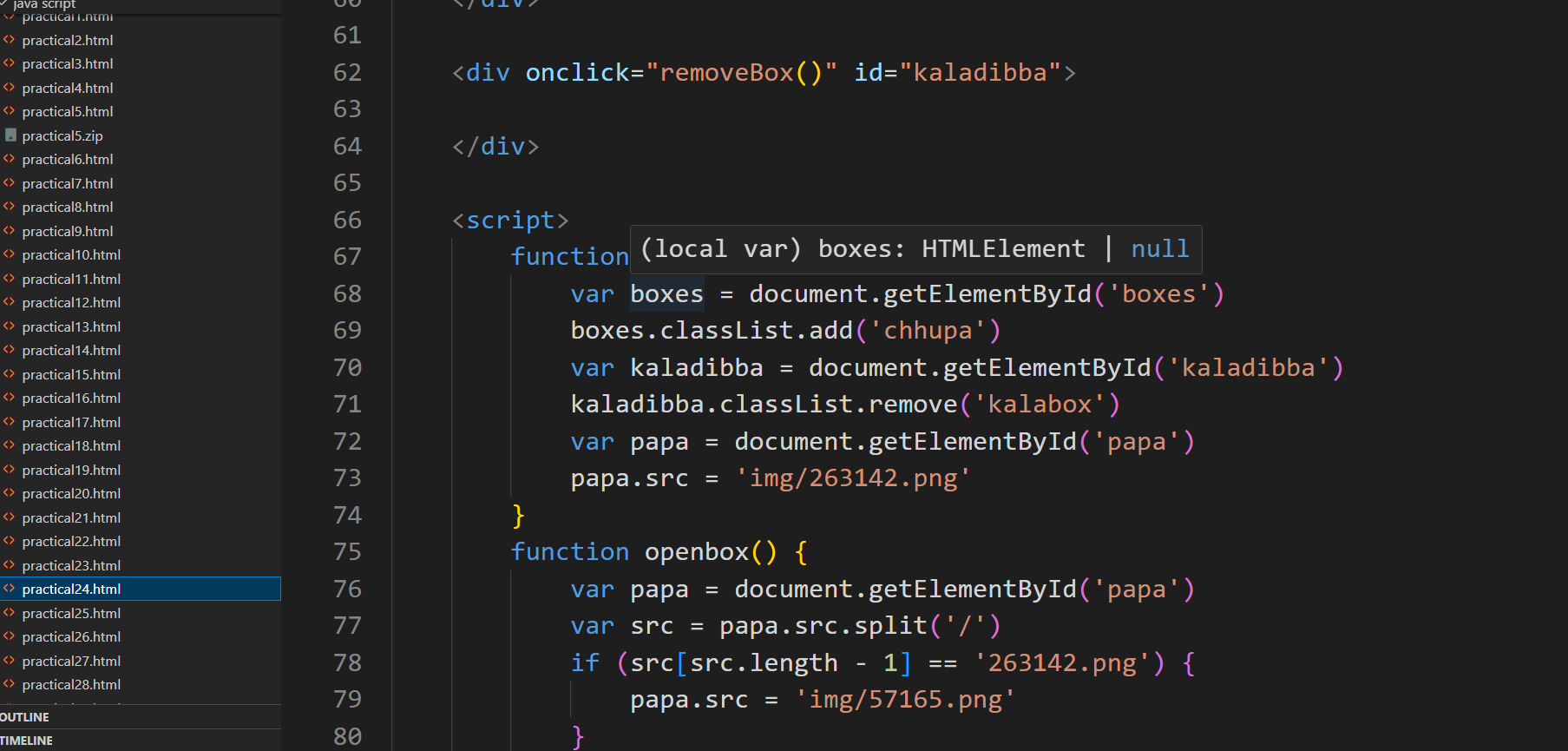Open the practical5.zip file
This screenshot has height=751, width=1568.
pyautogui.click(x=62, y=135)
